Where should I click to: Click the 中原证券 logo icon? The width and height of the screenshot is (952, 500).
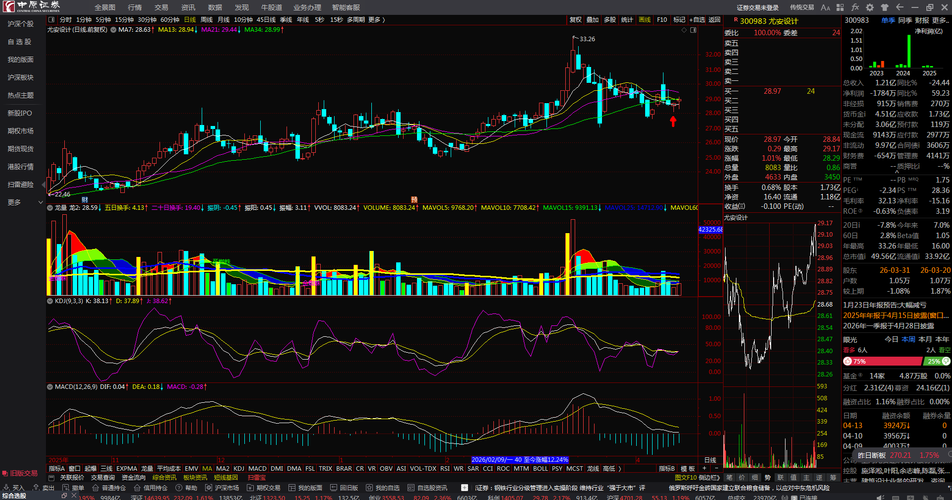pyautogui.click(x=8, y=7)
